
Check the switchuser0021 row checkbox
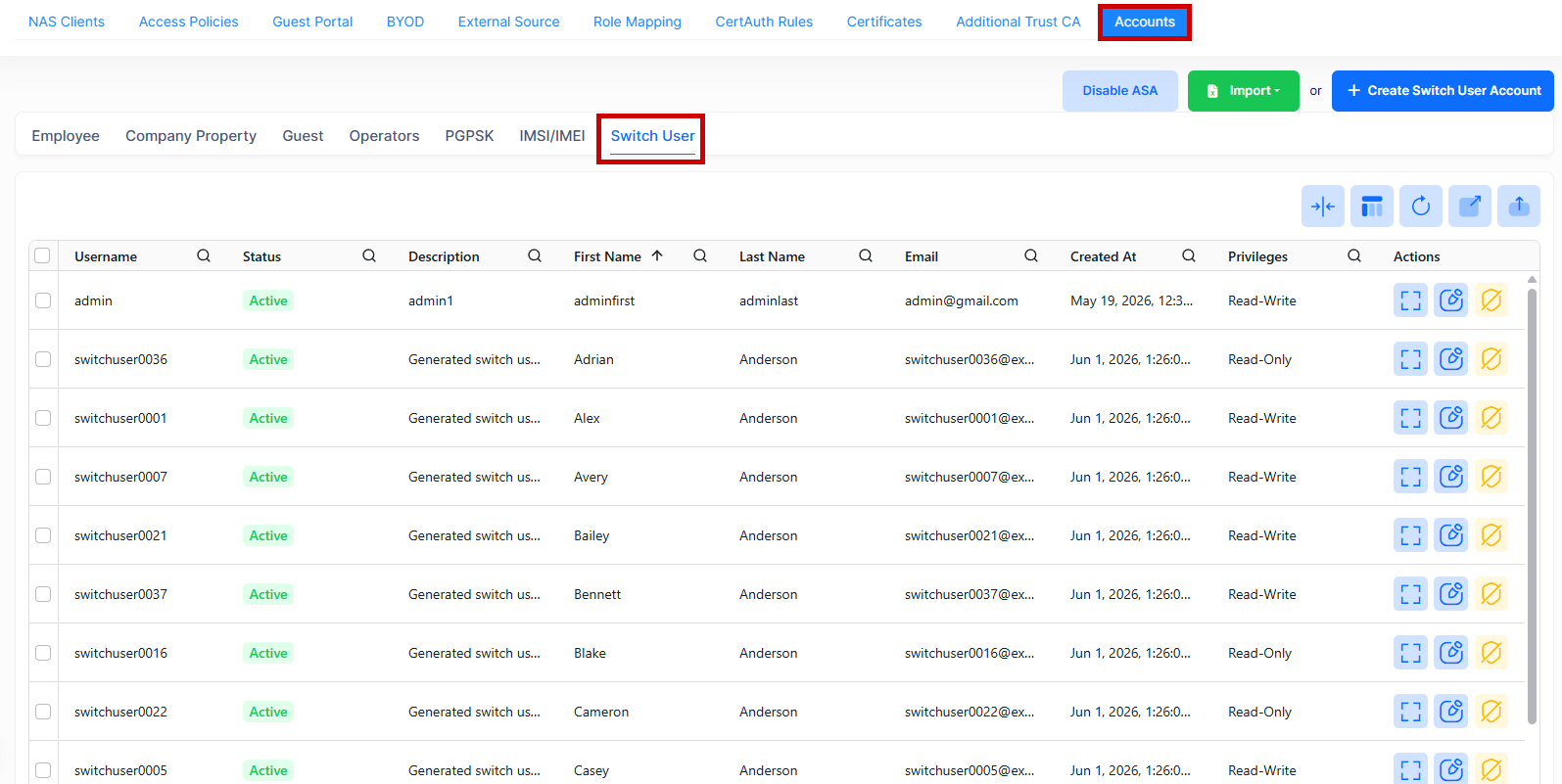tap(43, 535)
